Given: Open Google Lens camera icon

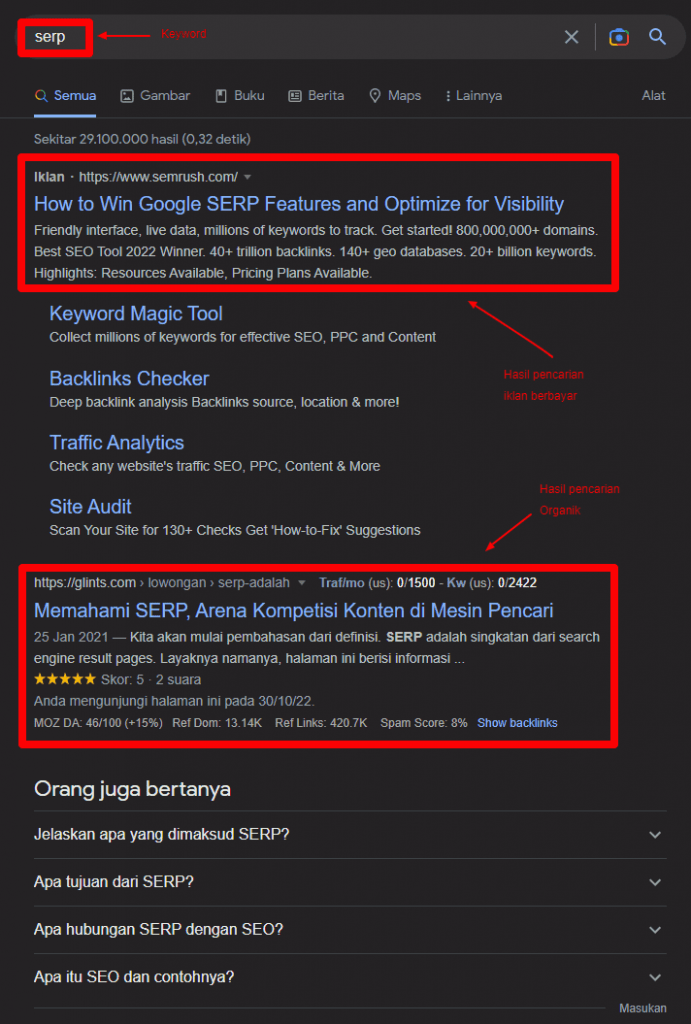Looking at the screenshot, I should tap(619, 37).
